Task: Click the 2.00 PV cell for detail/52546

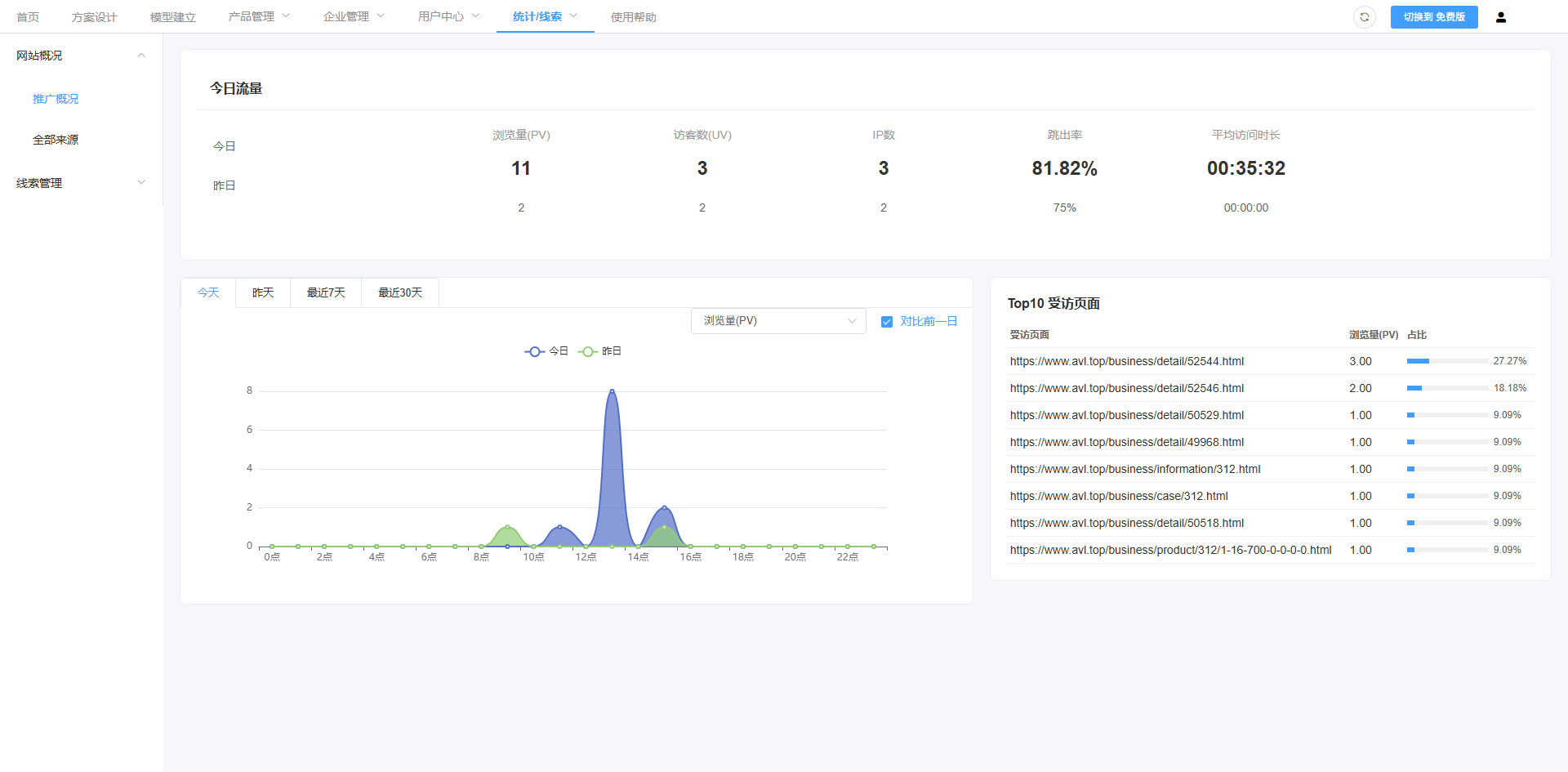Action: (1361, 388)
